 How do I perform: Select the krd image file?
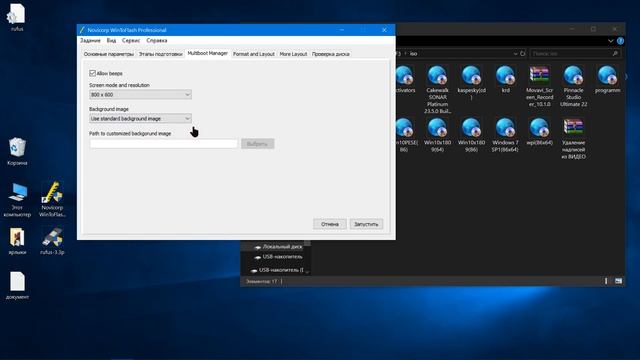[505, 80]
